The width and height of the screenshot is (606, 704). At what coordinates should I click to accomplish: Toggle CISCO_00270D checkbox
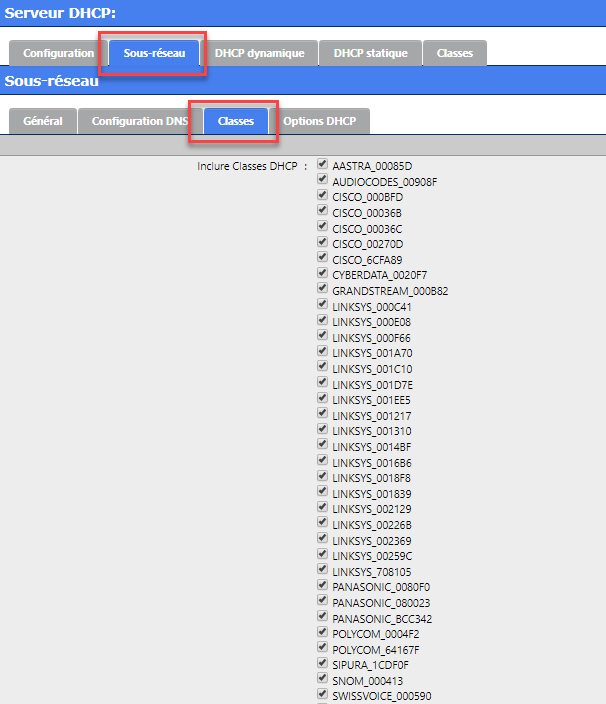(x=322, y=242)
